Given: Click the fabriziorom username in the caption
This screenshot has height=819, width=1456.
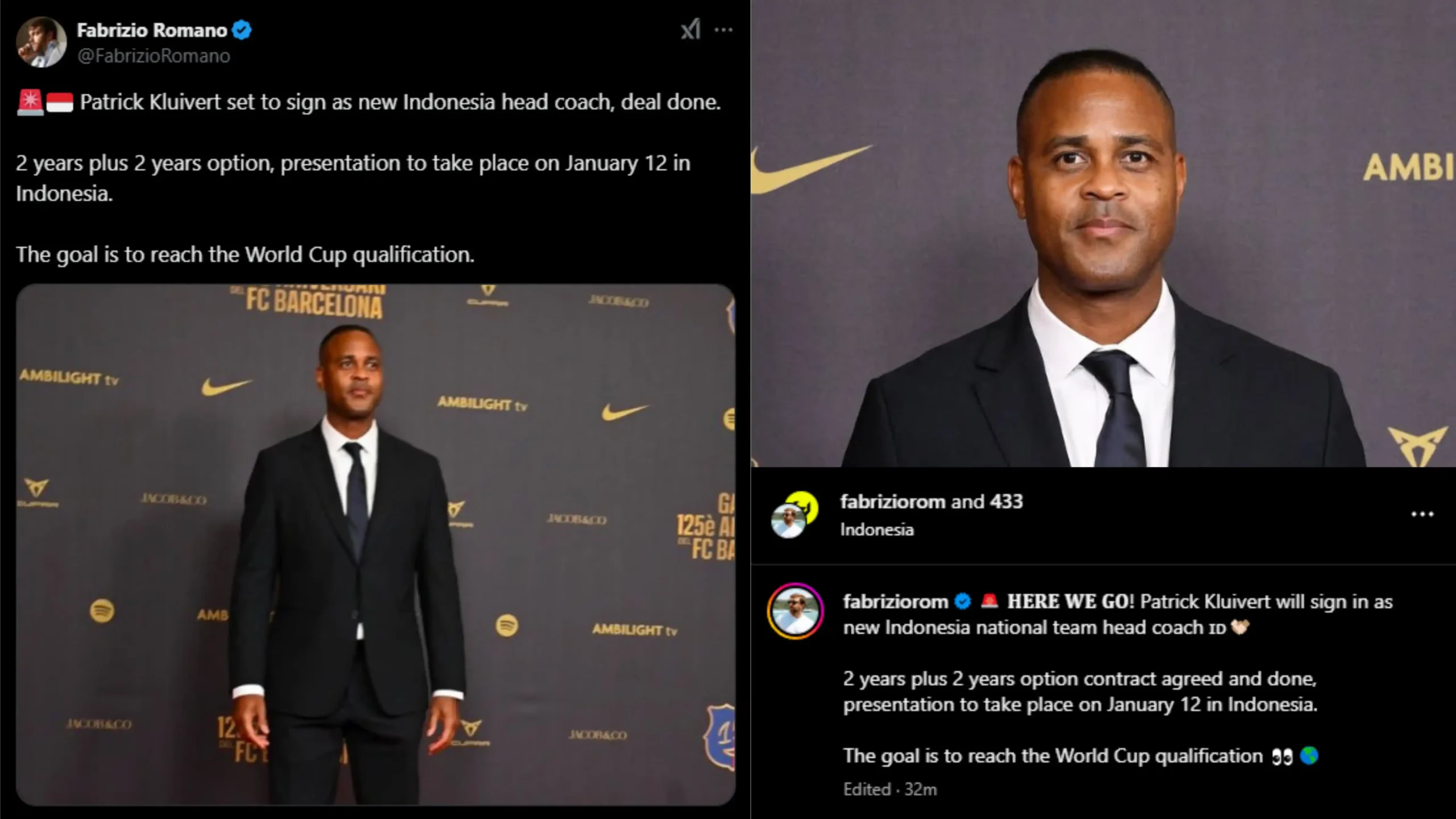Looking at the screenshot, I should [895, 601].
